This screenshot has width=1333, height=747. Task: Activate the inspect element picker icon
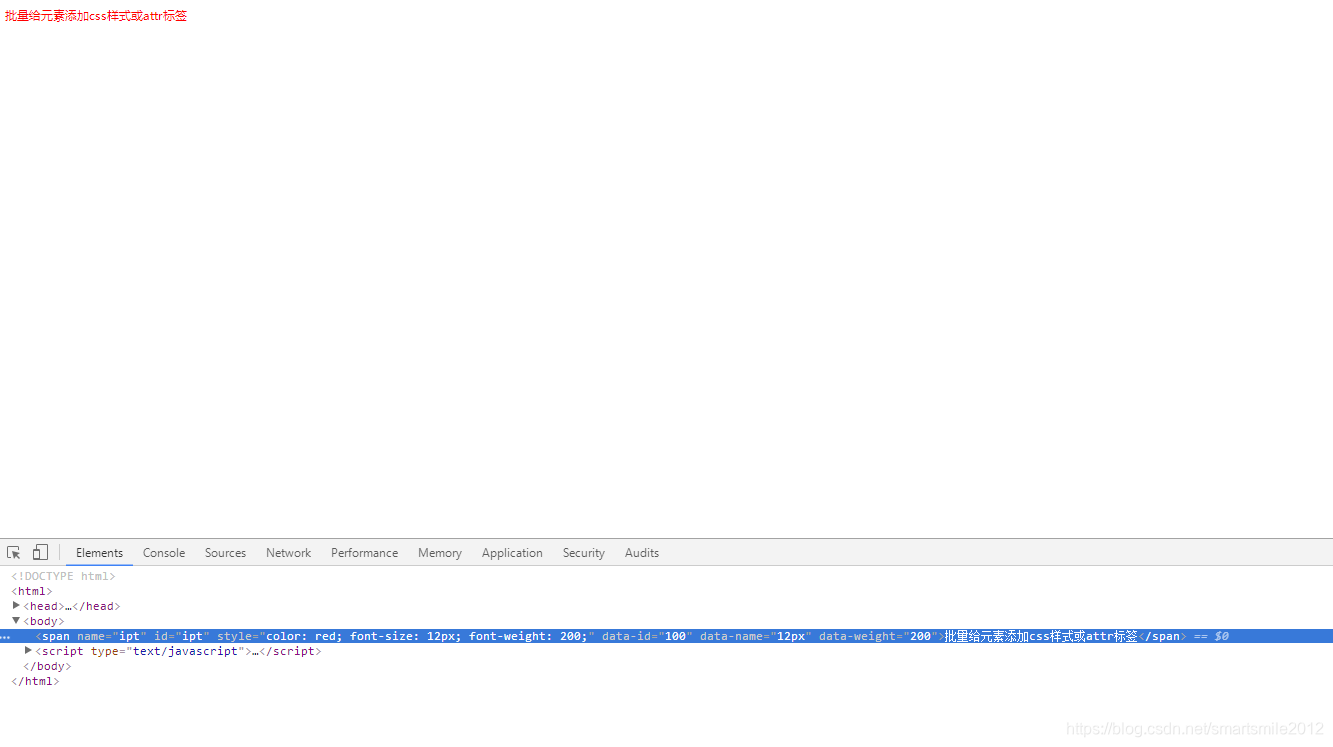tap(14, 553)
